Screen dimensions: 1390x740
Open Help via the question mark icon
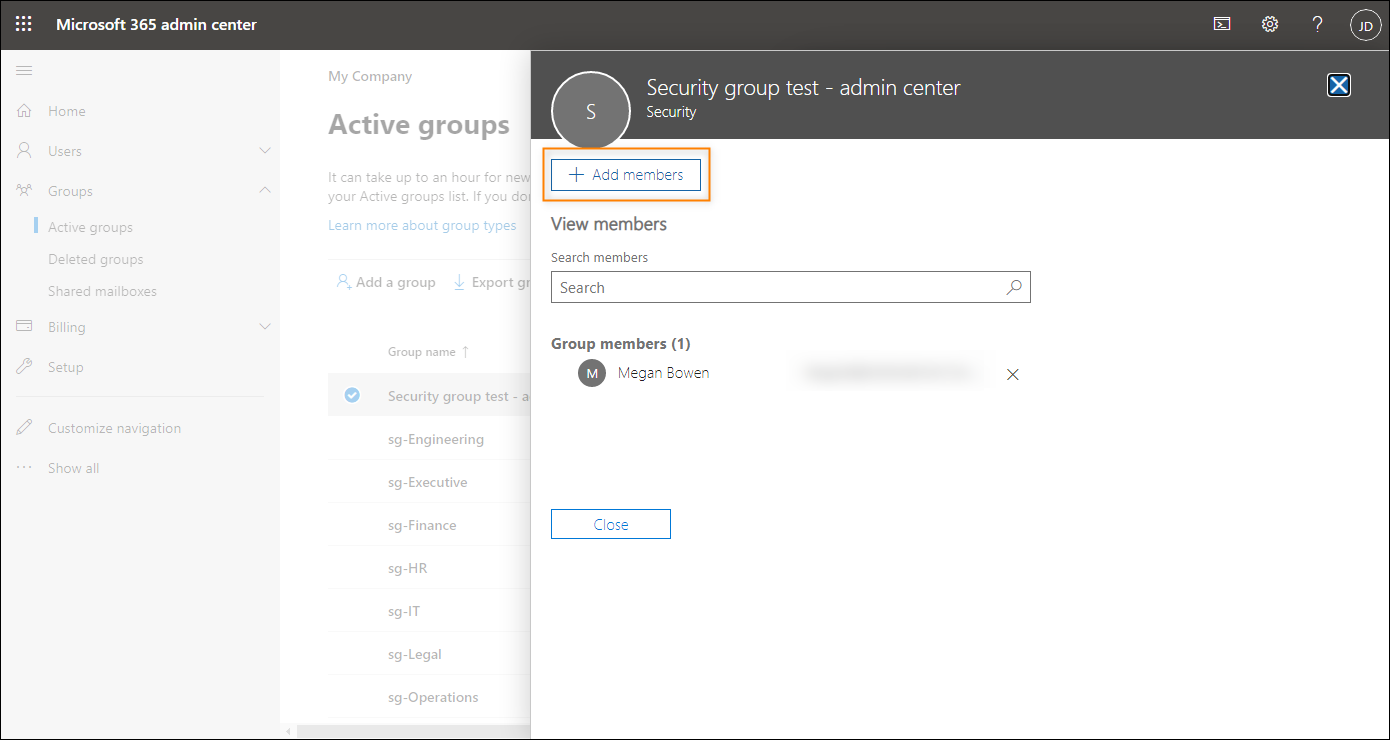[x=1317, y=23]
